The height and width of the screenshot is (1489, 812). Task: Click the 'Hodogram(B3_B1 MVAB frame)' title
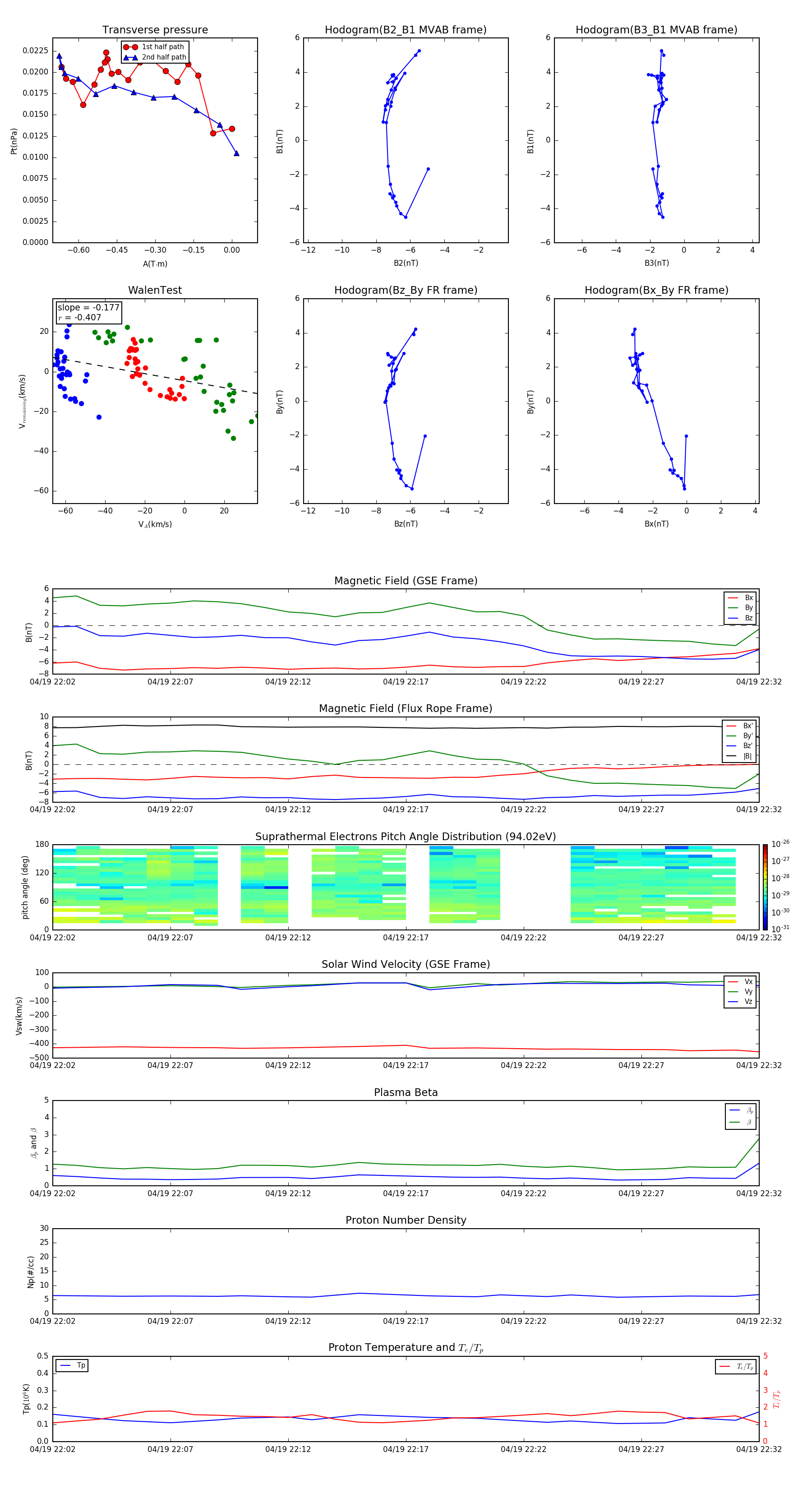coord(656,30)
